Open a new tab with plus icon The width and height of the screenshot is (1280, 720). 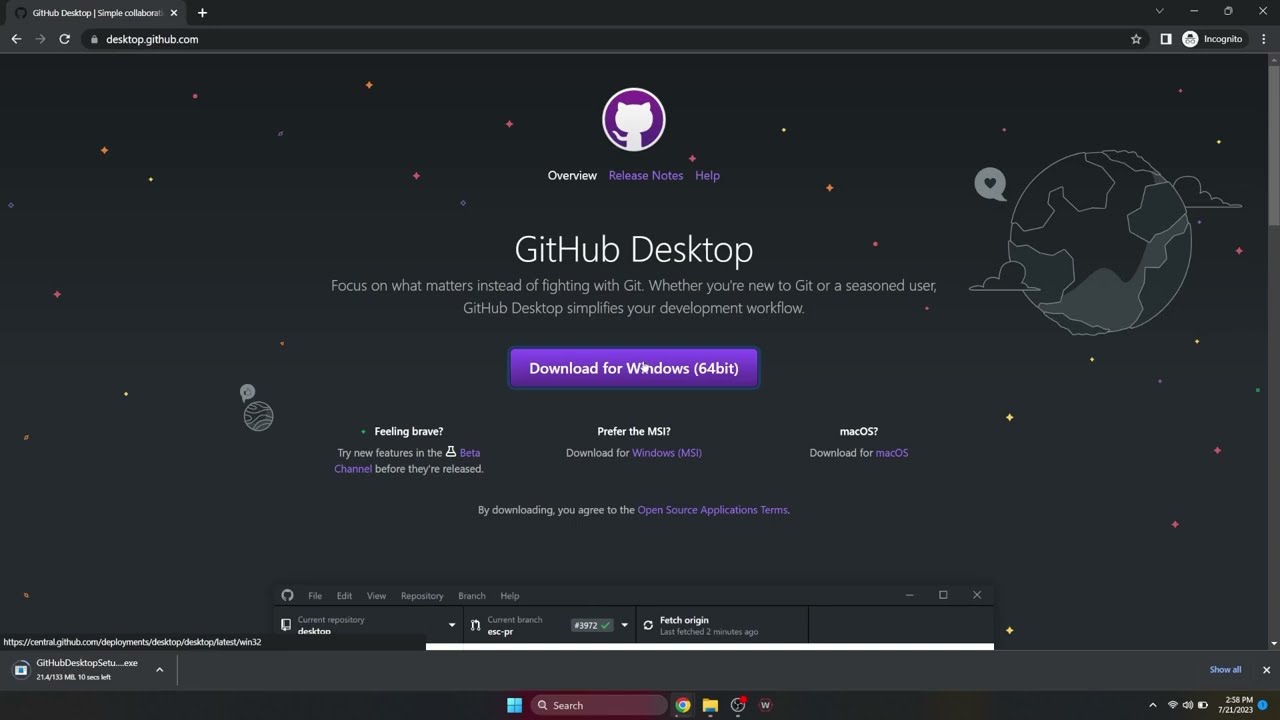tap(202, 13)
